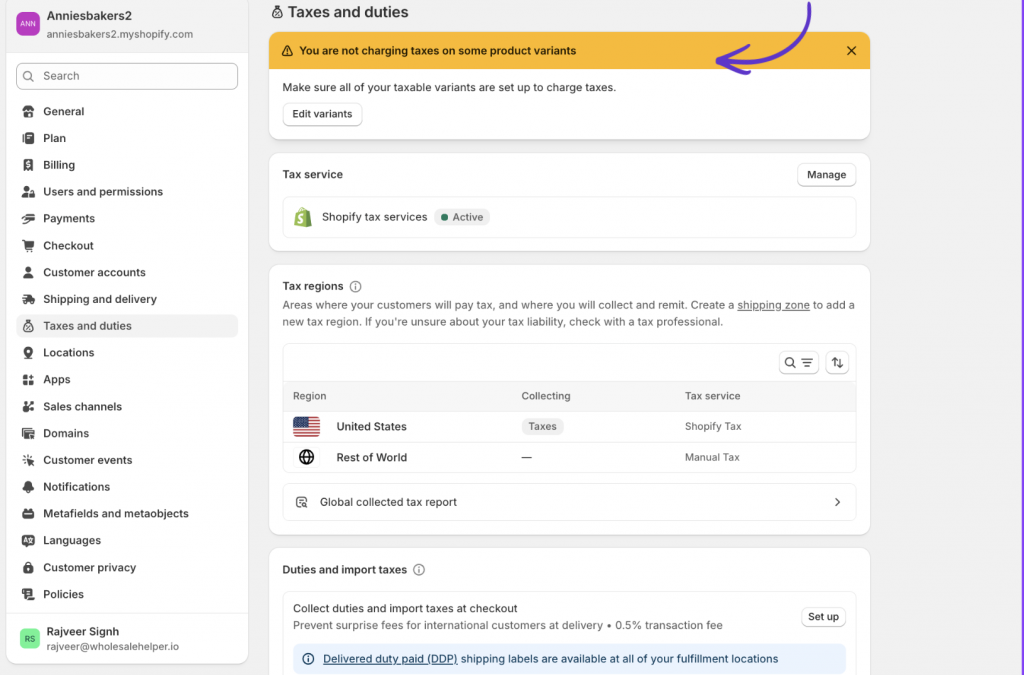
Task: Click rajveer@wholesalehelper.io email
Action: 112,647
